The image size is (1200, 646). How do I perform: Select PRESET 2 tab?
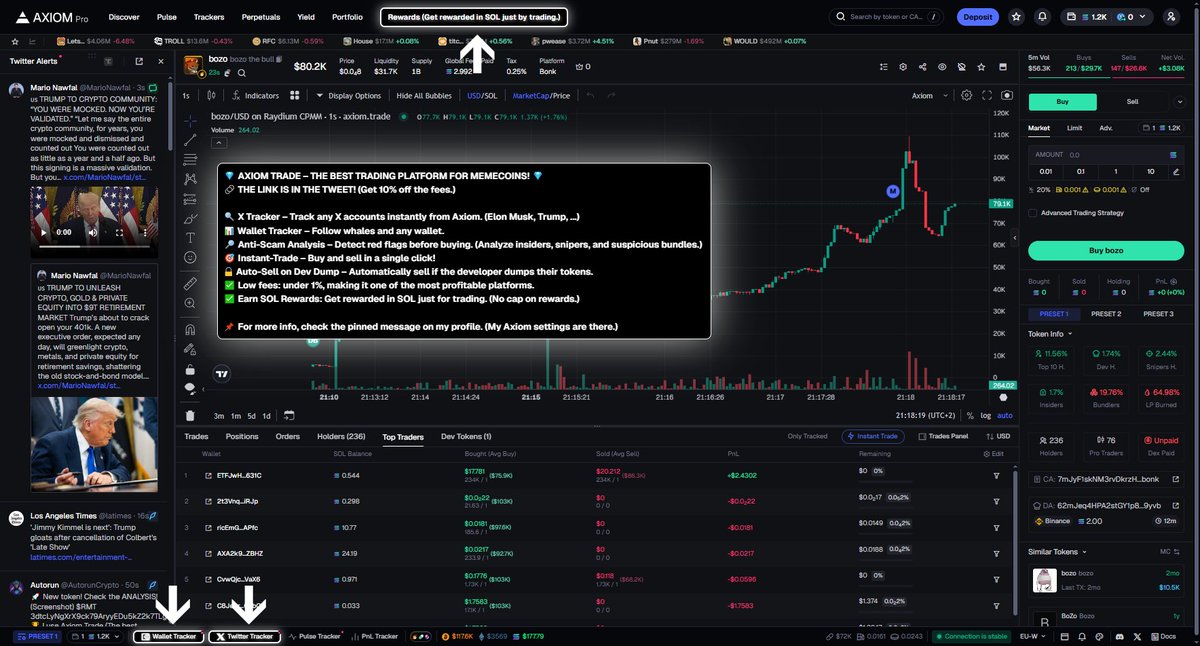pos(1105,314)
